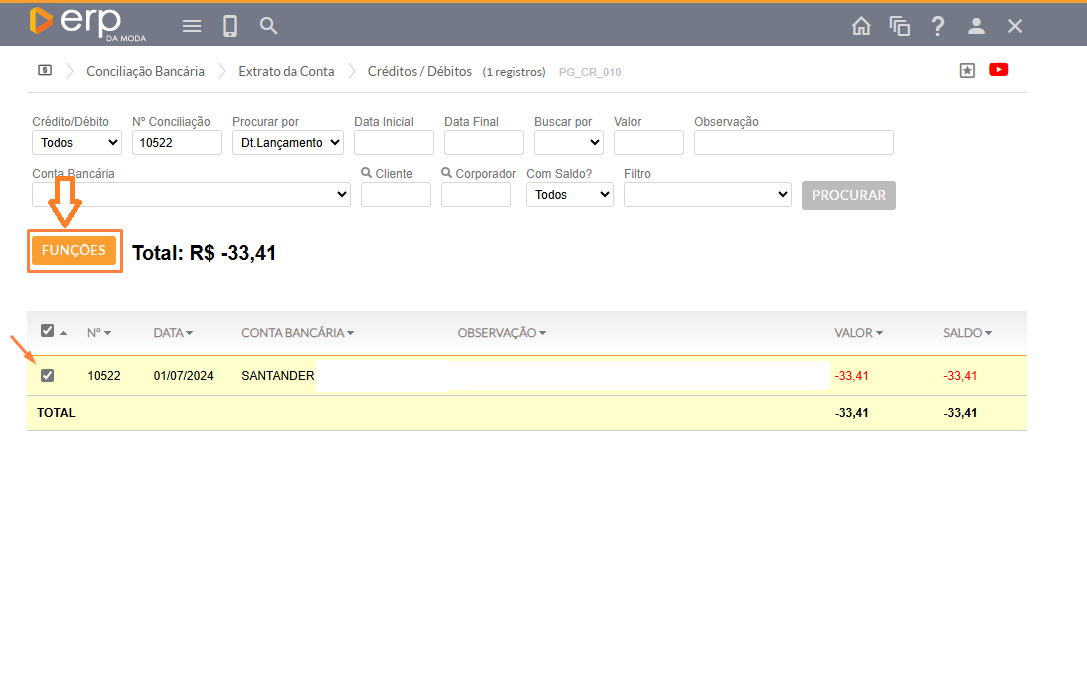Go to home via the house icon

pos(861,26)
